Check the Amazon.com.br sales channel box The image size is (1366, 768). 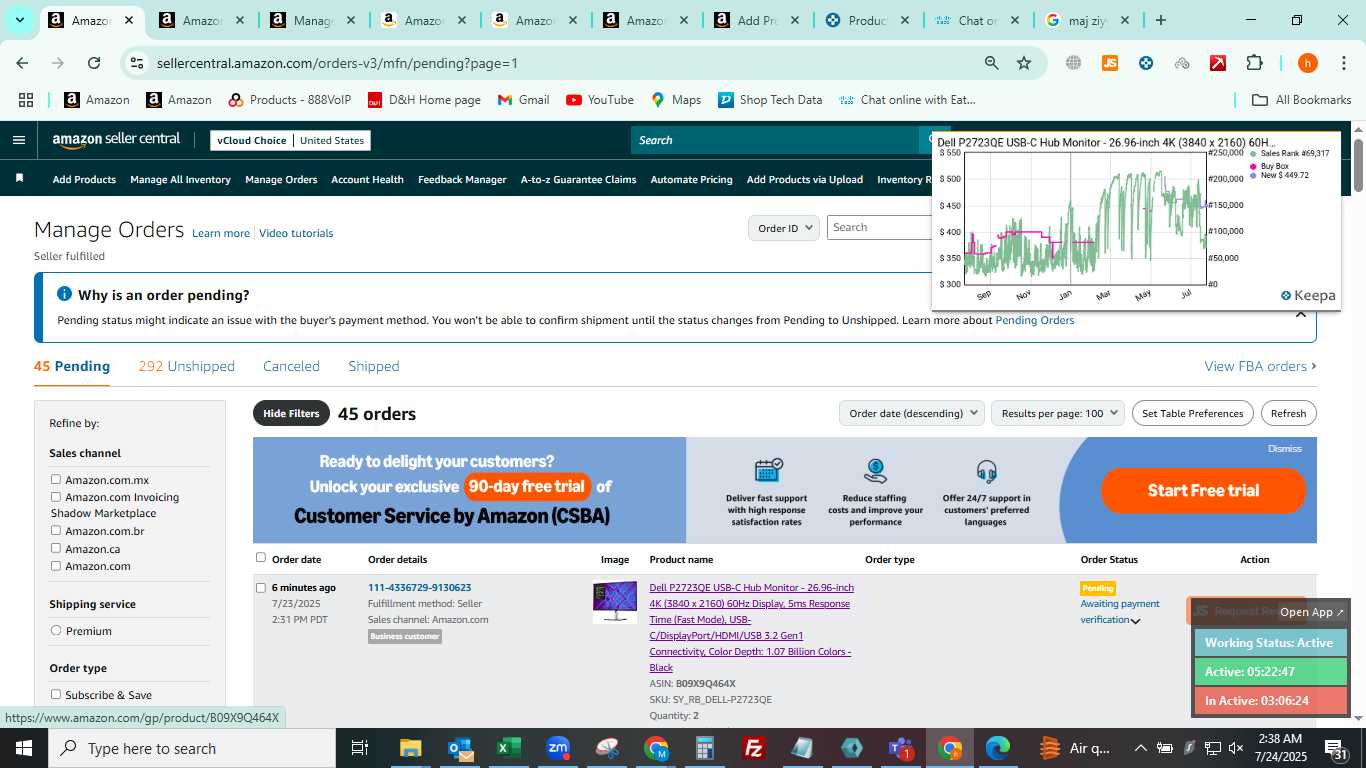coord(56,531)
